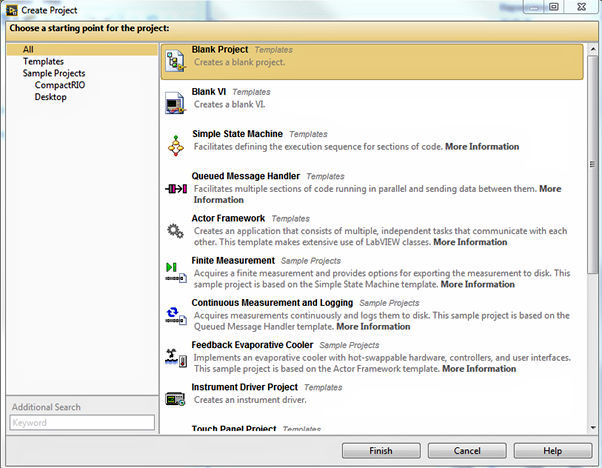602x468 pixels.
Task: Open Help for Create Project
Action: pos(552,451)
